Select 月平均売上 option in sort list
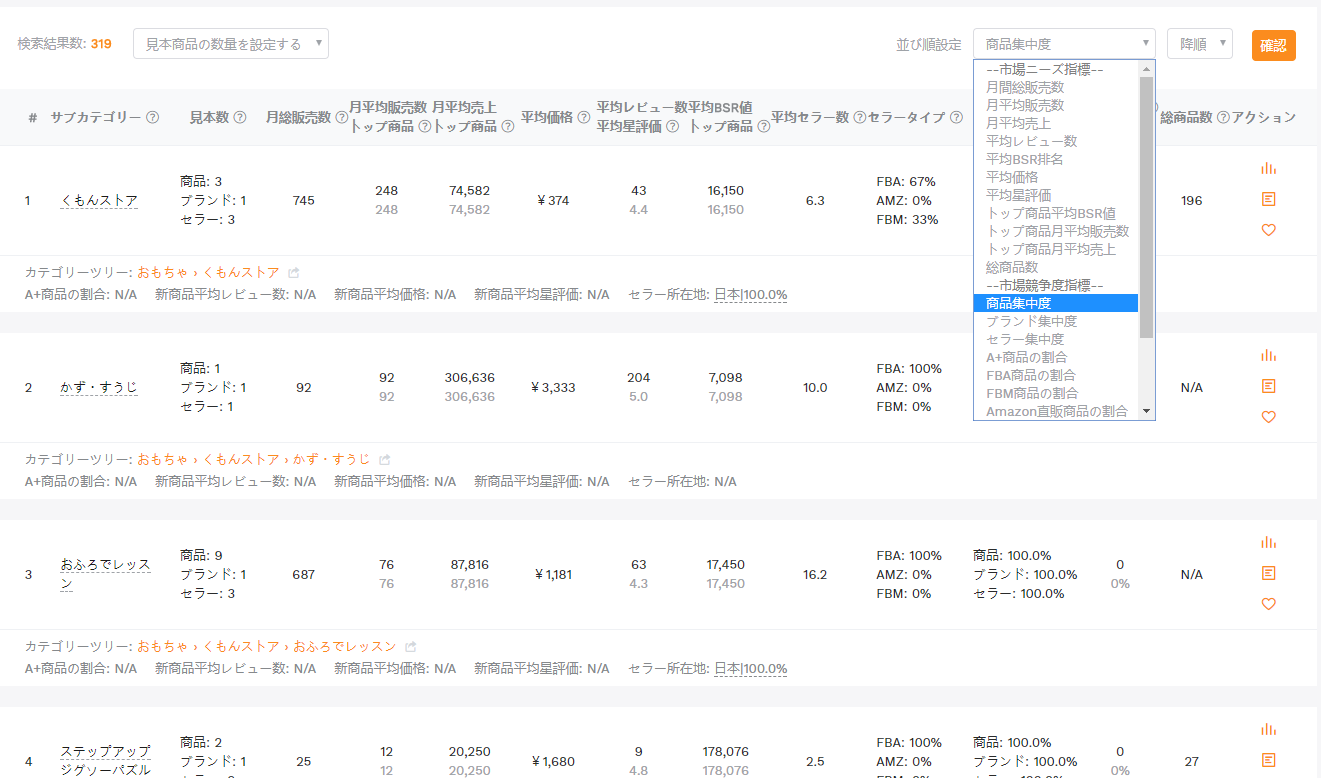 [1056, 123]
